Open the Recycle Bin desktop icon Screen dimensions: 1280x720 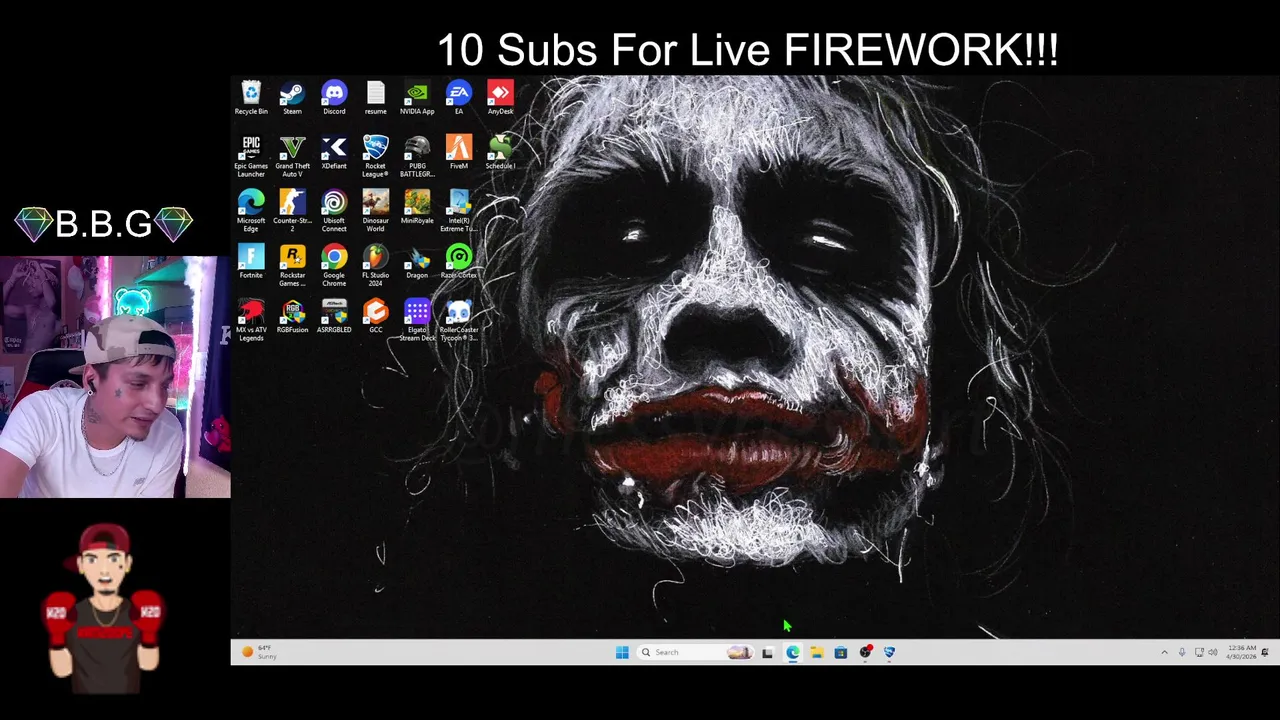click(251, 98)
